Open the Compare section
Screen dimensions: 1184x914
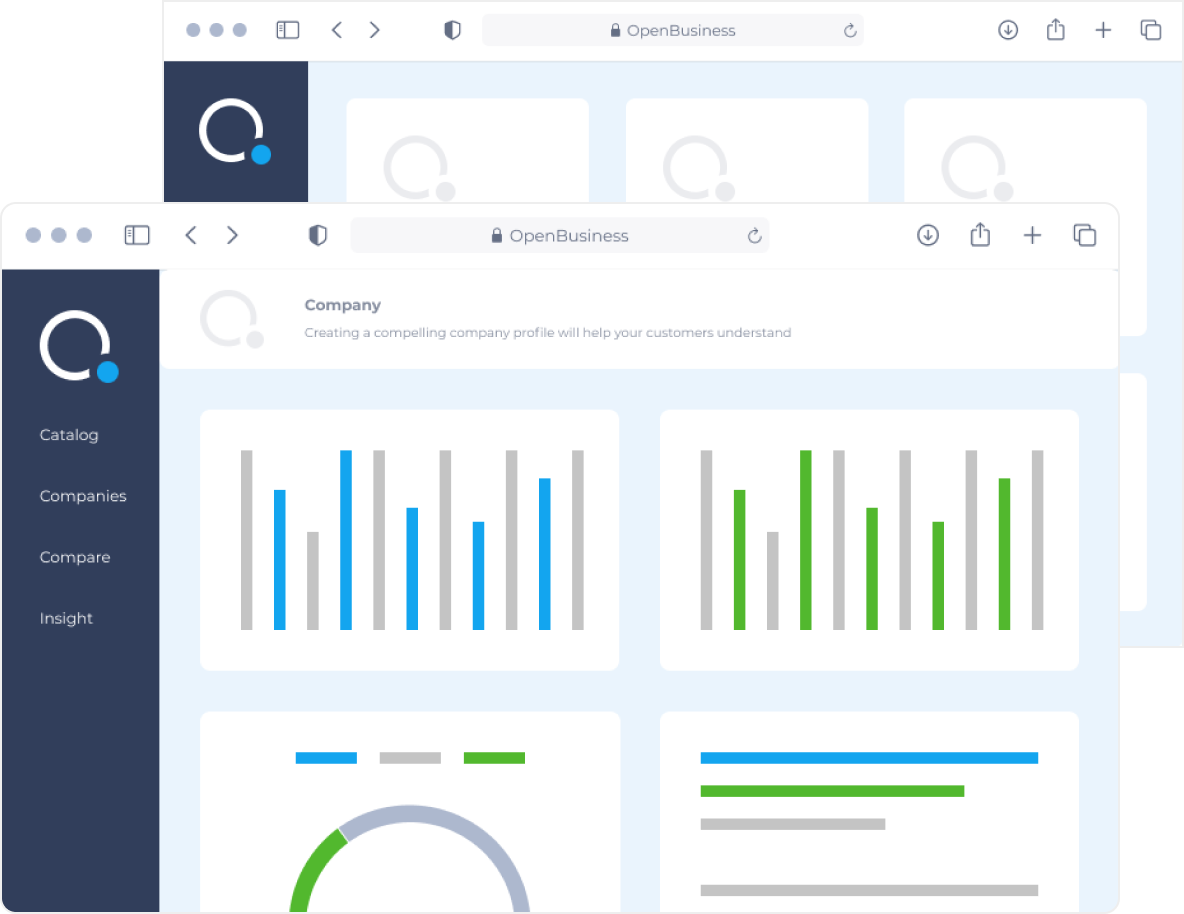click(x=75, y=557)
